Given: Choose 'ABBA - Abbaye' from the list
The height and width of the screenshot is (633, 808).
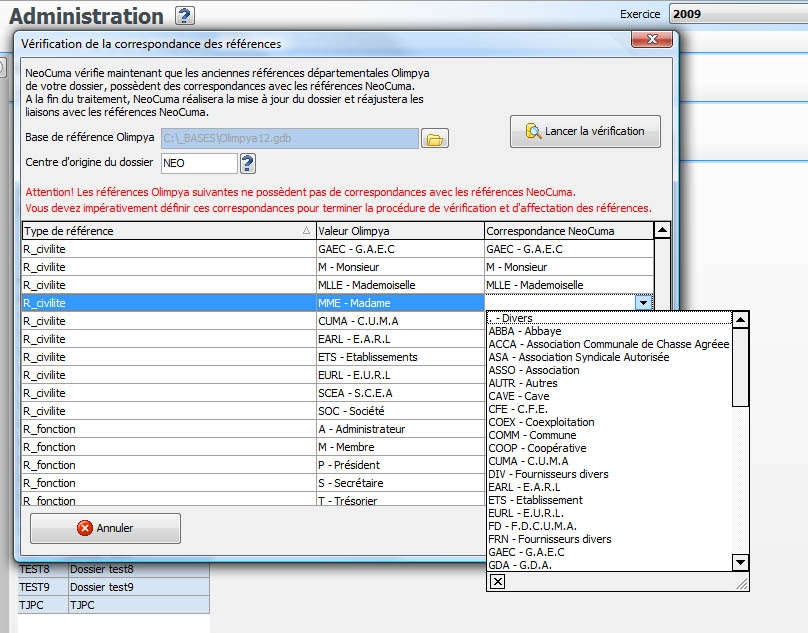Looking at the screenshot, I should (609, 331).
